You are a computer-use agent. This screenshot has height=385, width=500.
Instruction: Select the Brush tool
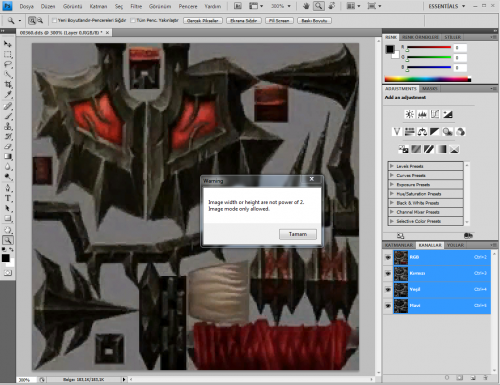[x=7, y=116]
